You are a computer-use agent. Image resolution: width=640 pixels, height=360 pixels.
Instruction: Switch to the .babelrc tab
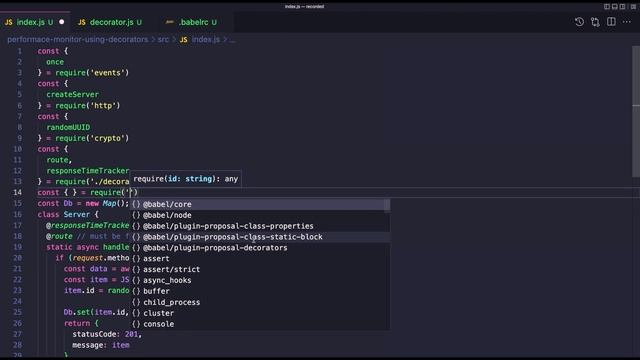pyautogui.click(x=192, y=22)
